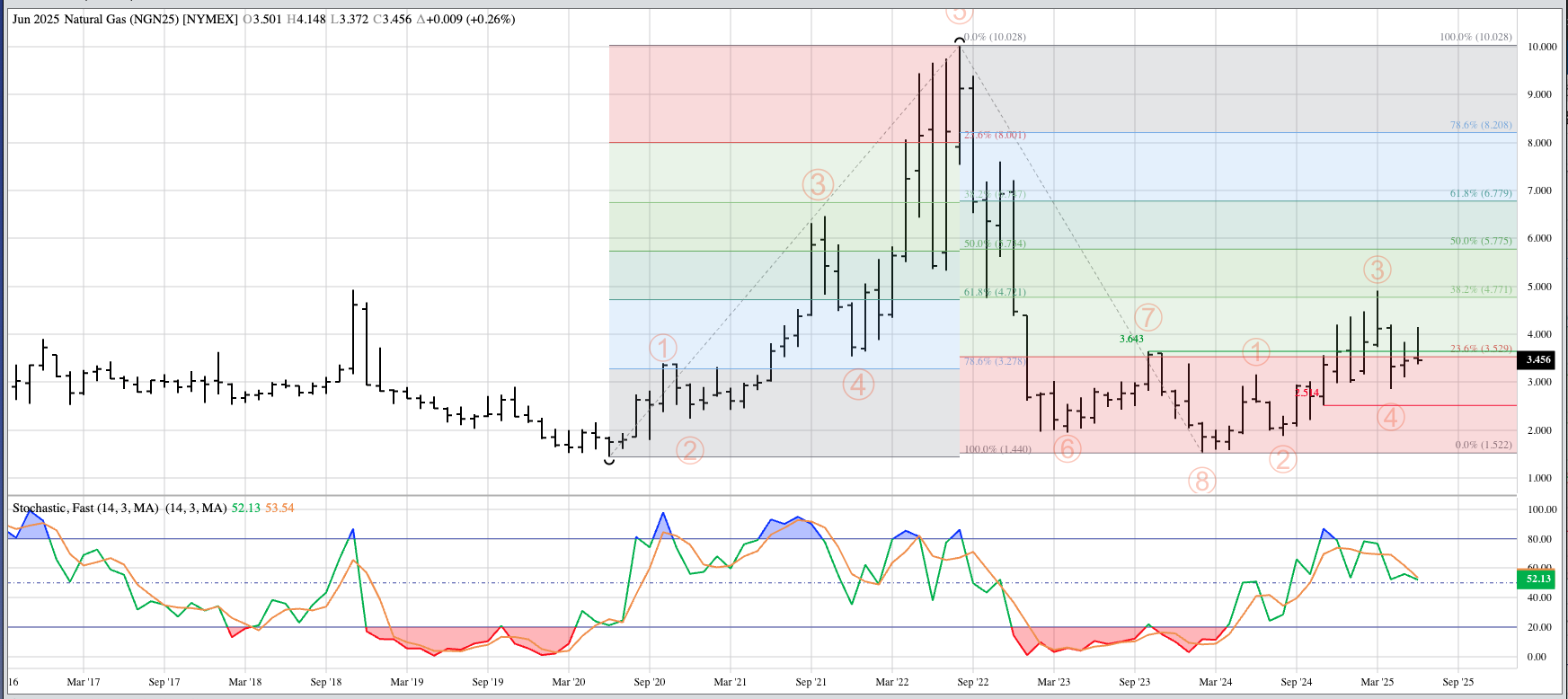Click the 50.0% (5.775) Fibonacci level label
The image size is (1568, 699).
(x=1481, y=241)
